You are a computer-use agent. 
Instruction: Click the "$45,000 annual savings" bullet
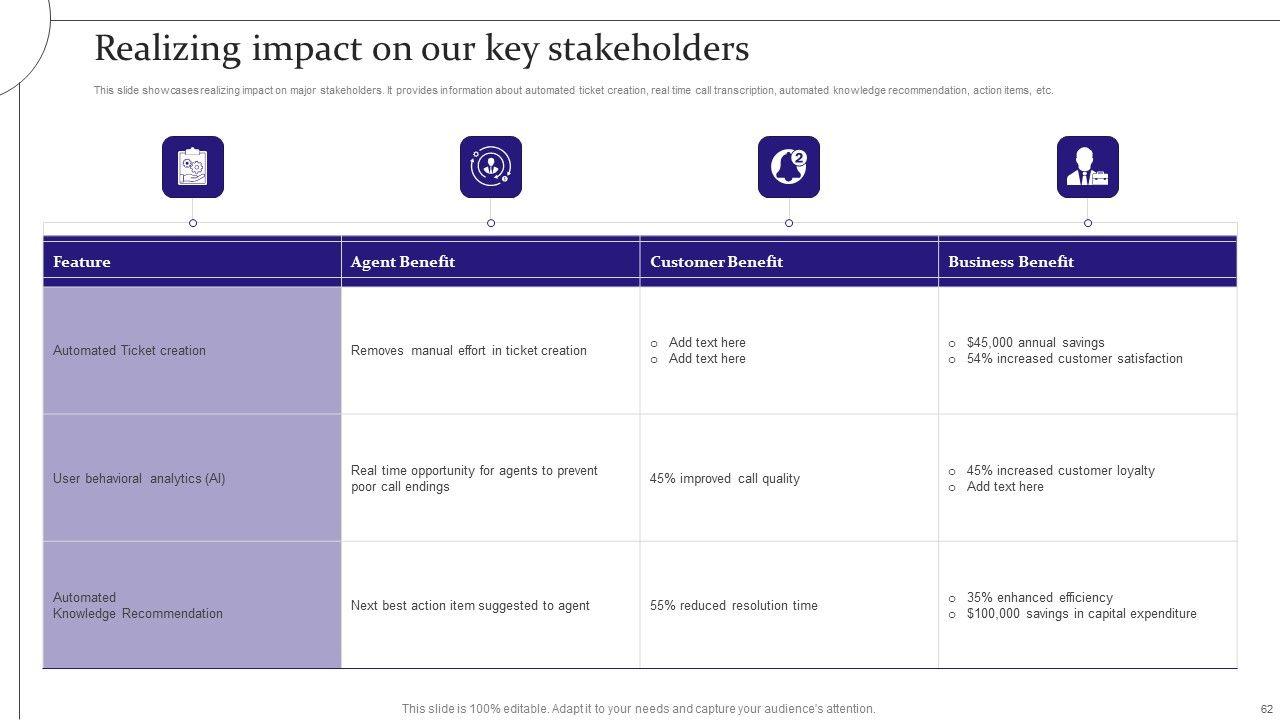click(1035, 343)
